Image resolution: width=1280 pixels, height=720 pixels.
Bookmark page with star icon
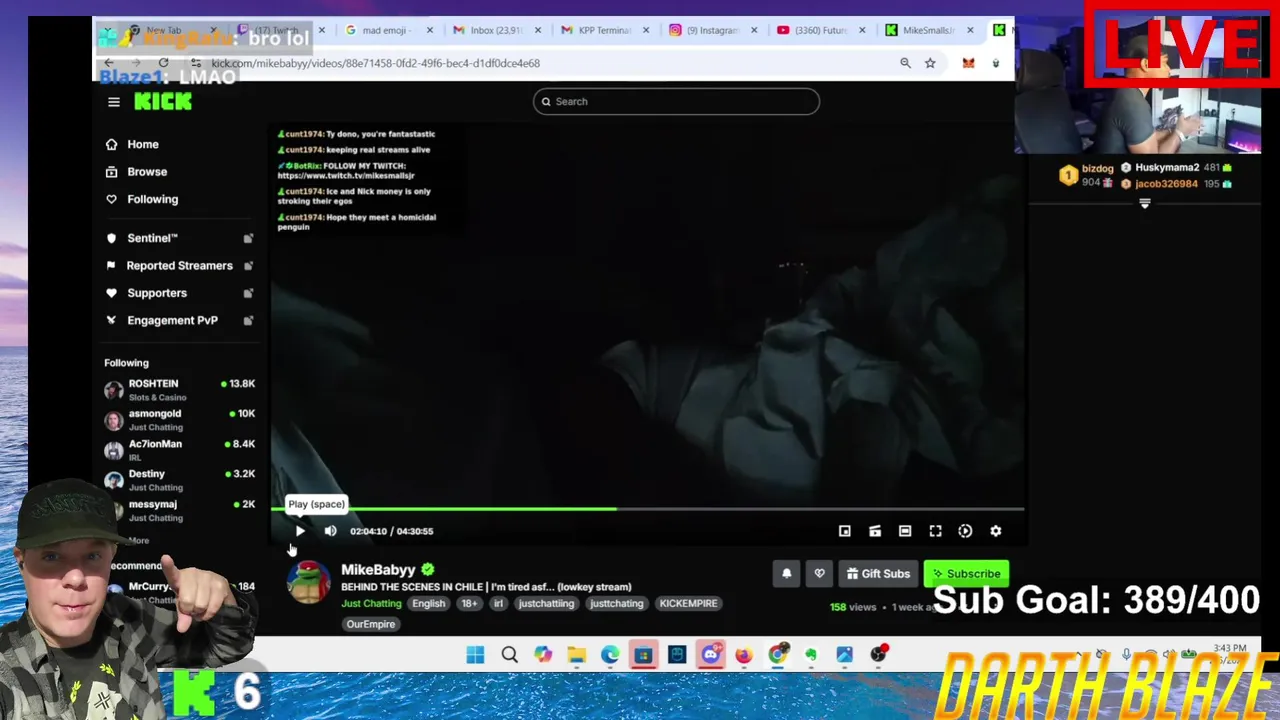pyautogui.click(x=930, y=63)
